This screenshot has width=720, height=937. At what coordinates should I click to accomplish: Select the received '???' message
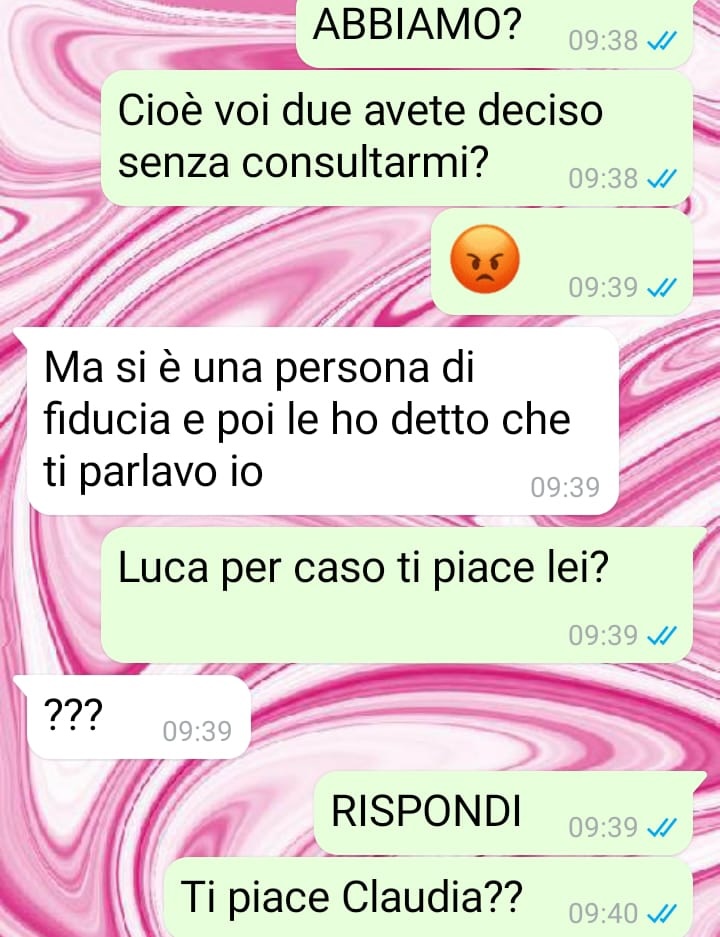(139, 717)
